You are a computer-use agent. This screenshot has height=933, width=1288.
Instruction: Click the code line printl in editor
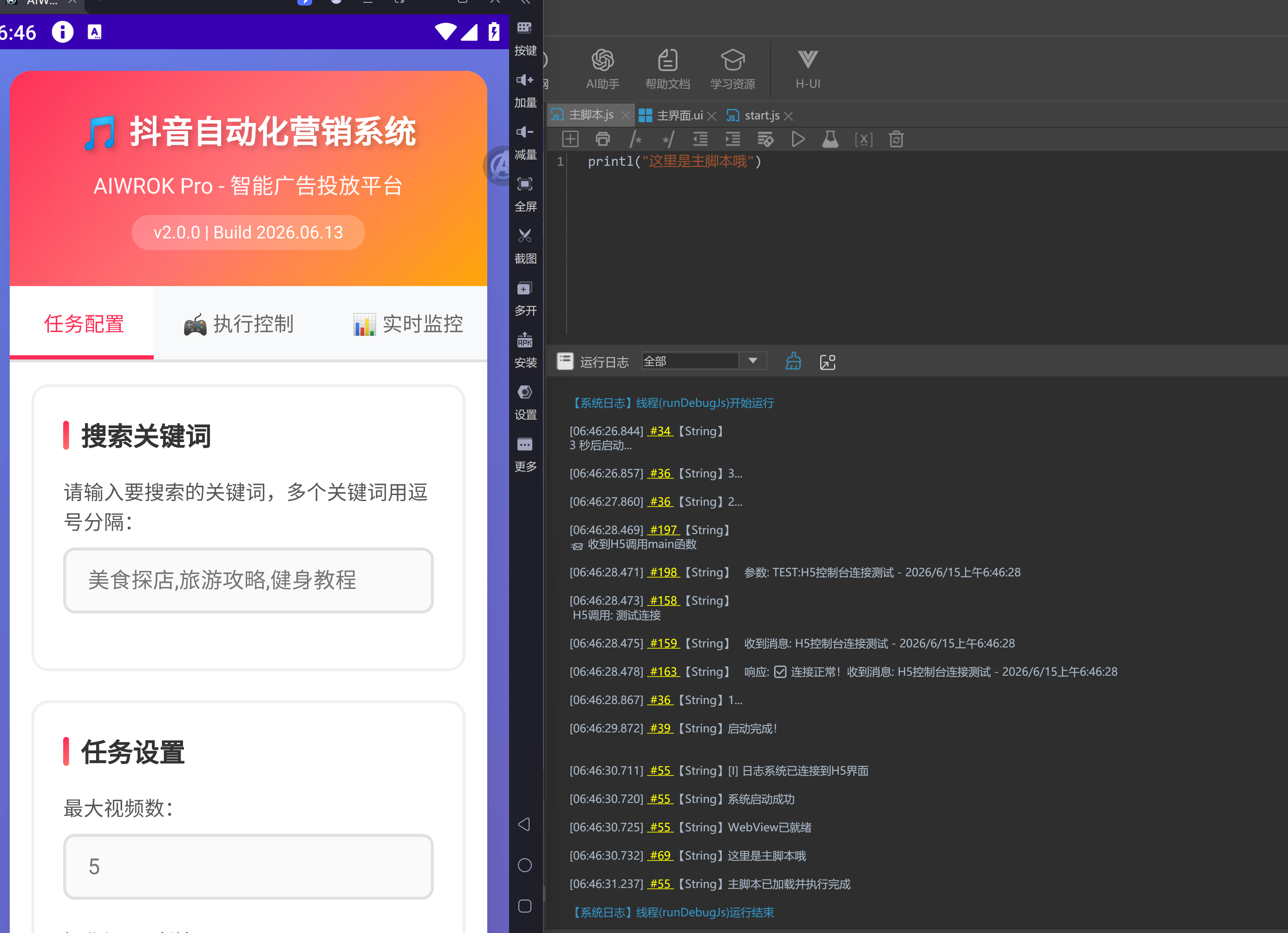click(x=674, y=161)
